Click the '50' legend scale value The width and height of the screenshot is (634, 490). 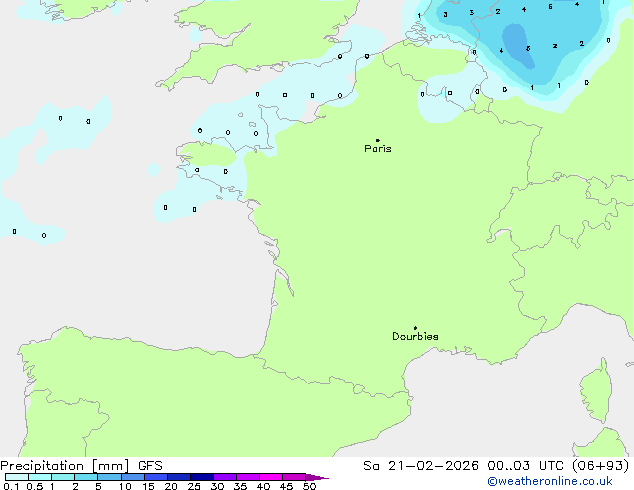(310, 486)
